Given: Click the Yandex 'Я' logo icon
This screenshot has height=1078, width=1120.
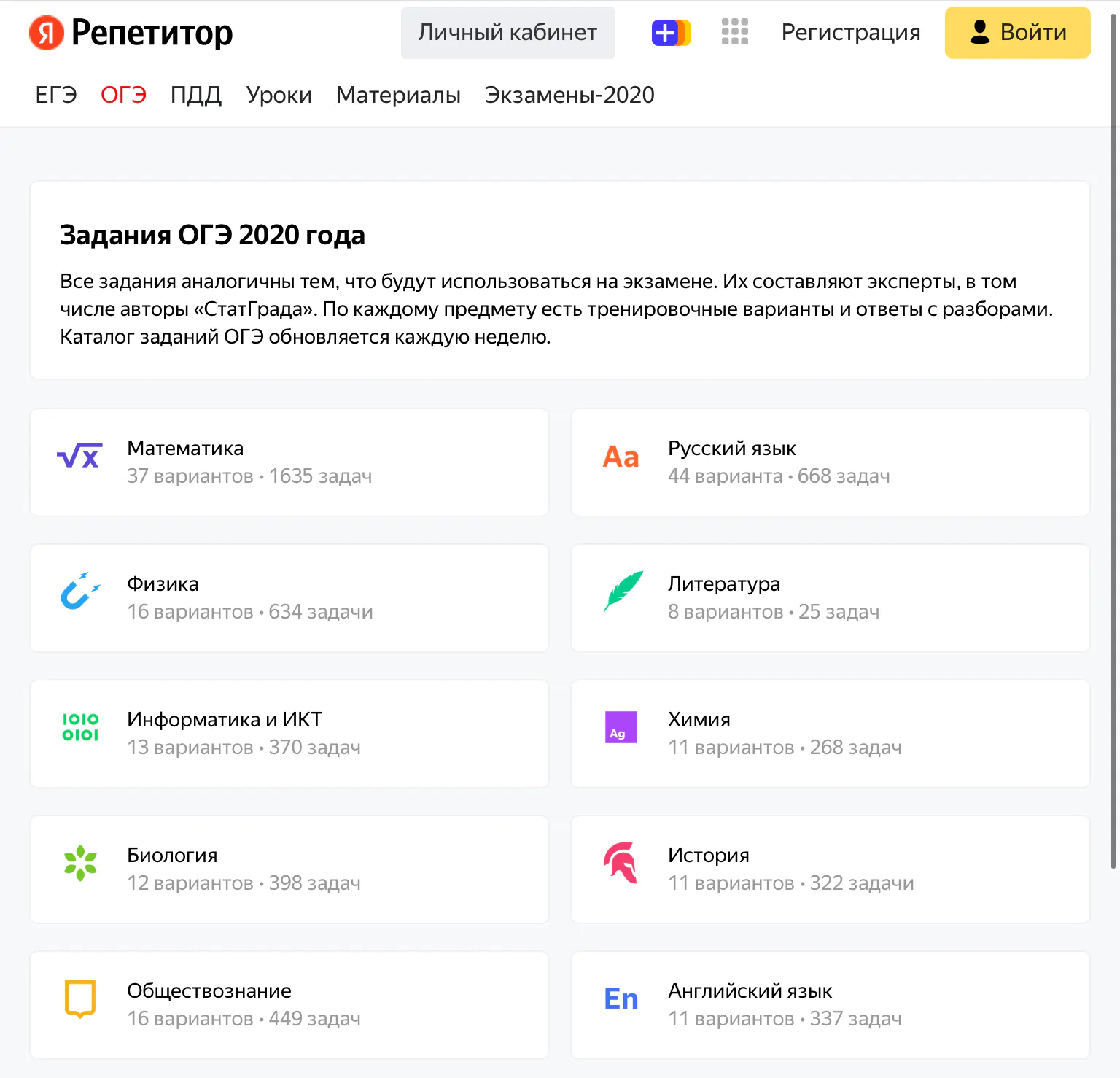Looking at the screenshot, I should pyautogui.click(x=46, y=33).
